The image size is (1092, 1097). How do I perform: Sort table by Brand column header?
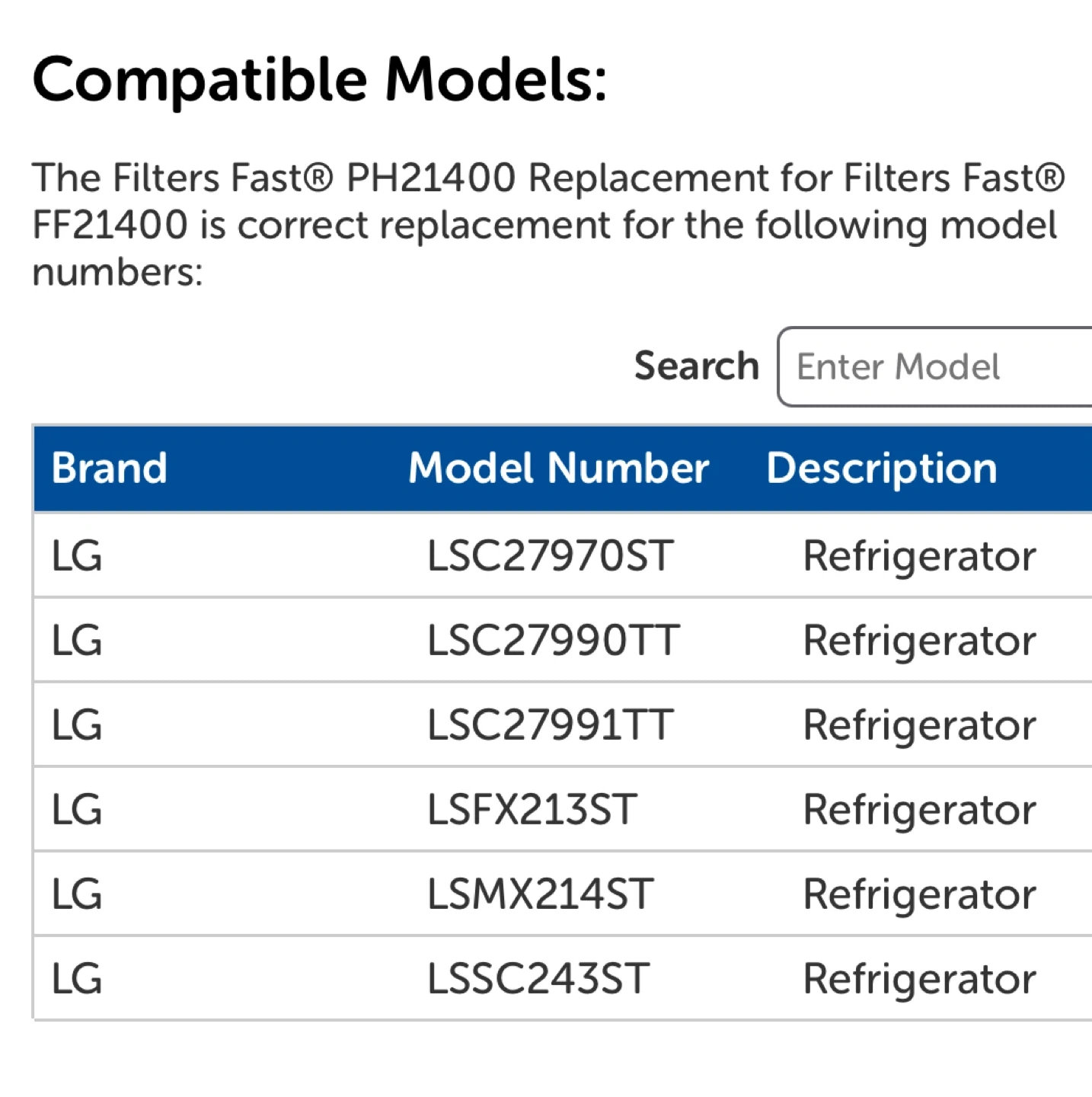coord(110,468)
